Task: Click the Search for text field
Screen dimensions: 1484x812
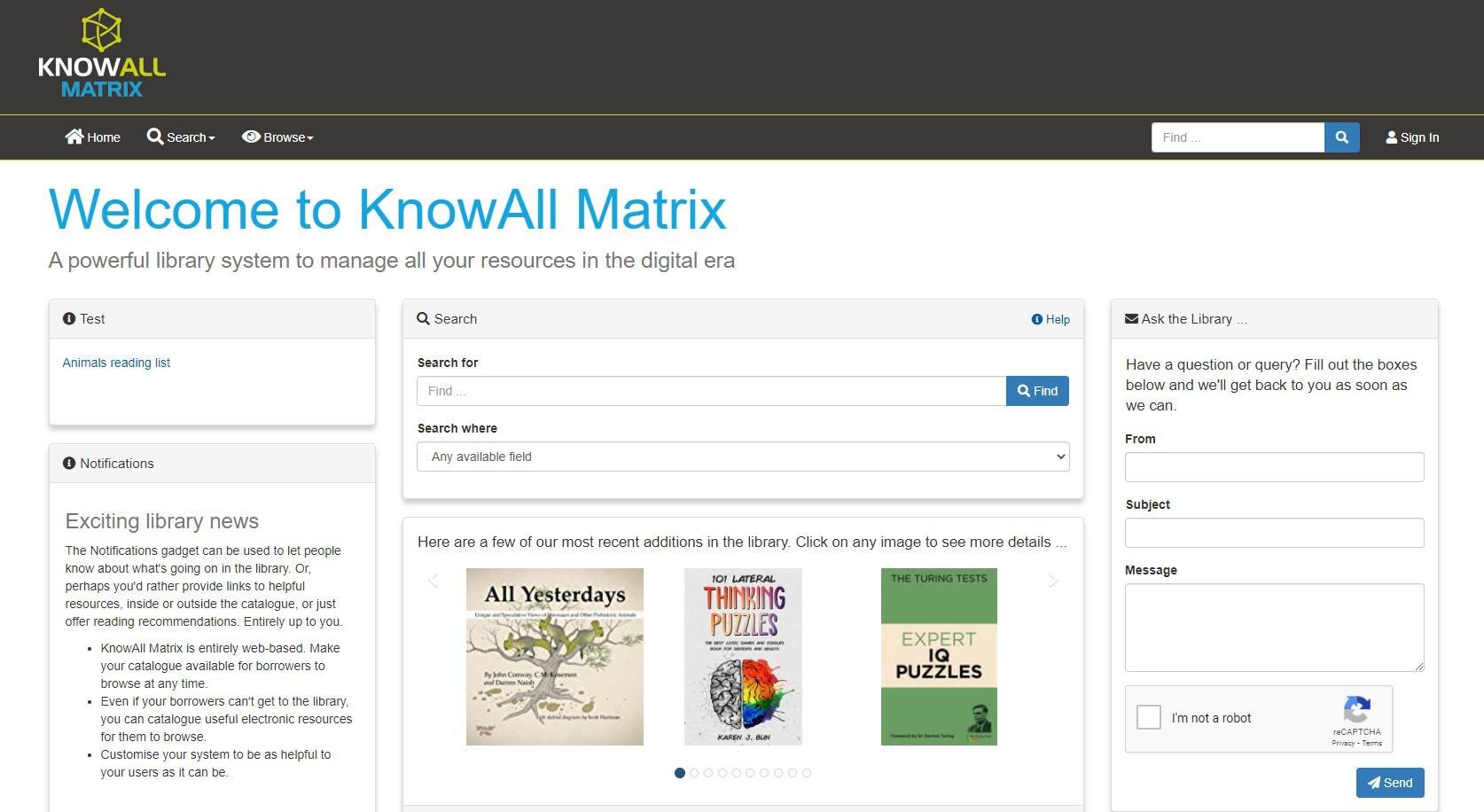Action: [711, 391]
